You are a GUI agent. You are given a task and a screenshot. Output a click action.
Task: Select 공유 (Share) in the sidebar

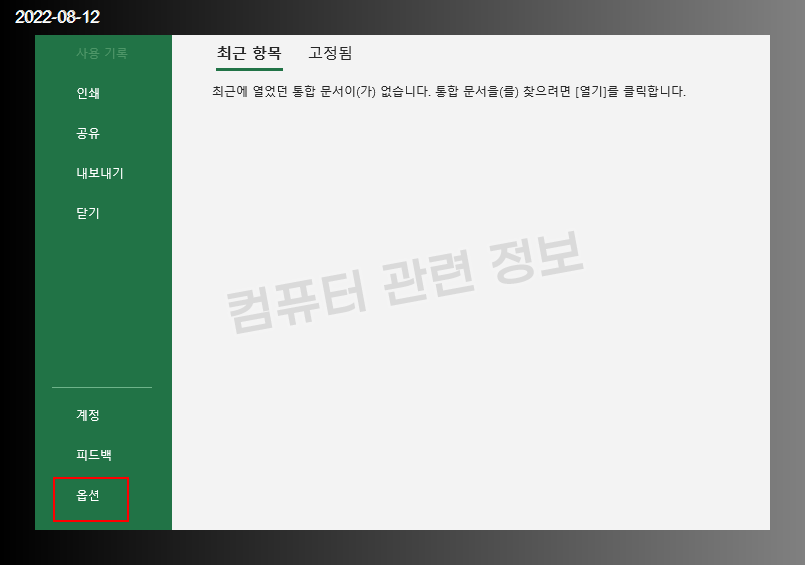point(88,133)
